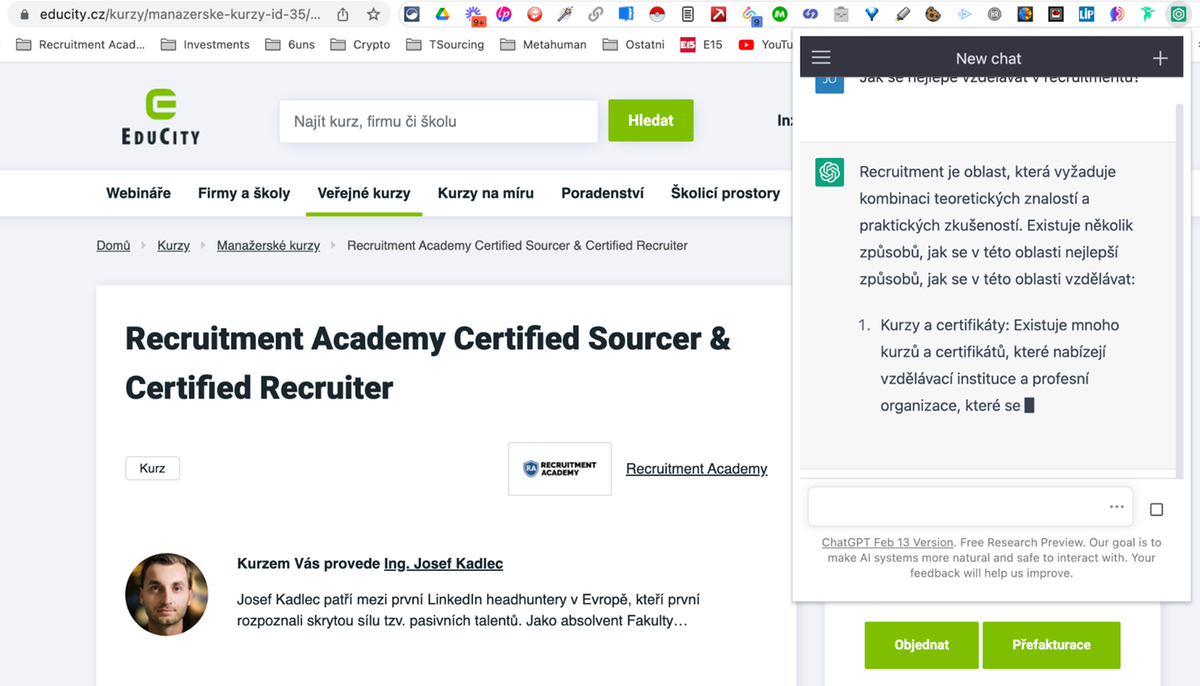Image resolution: width=1200 pixels, height=686 pixels.
Task: Click the chain link extension icon
Action: pyautogui.click(x=595, y=15)
